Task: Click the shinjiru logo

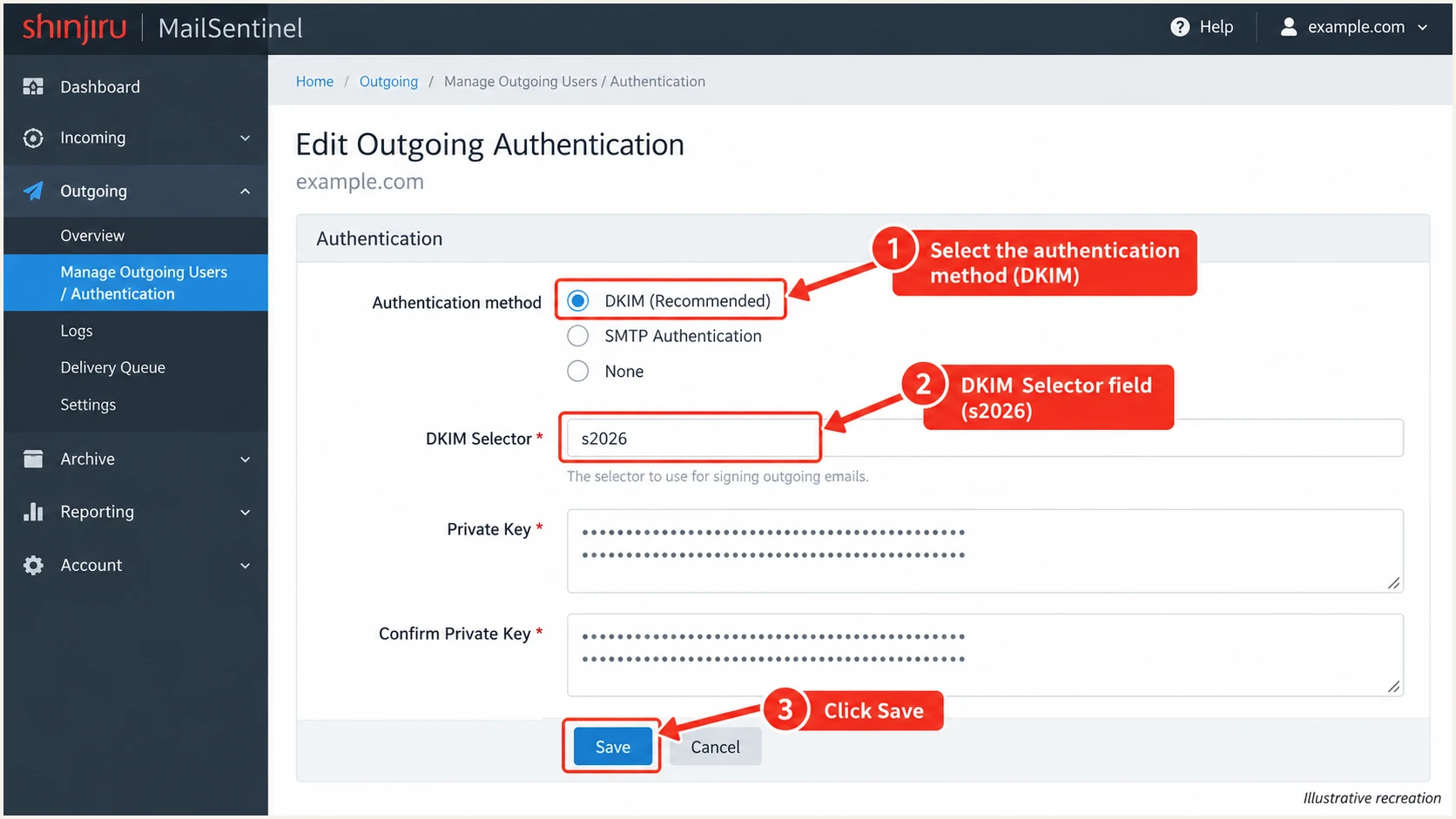Action: 74,28
